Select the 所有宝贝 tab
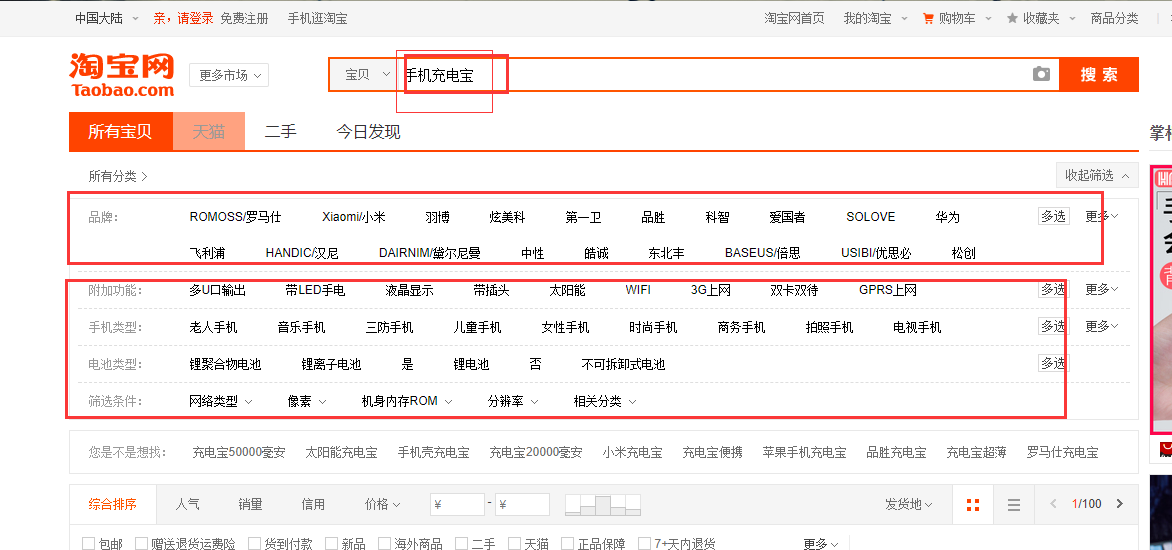Screen dimensions: 1172x550 coord(120,132)
